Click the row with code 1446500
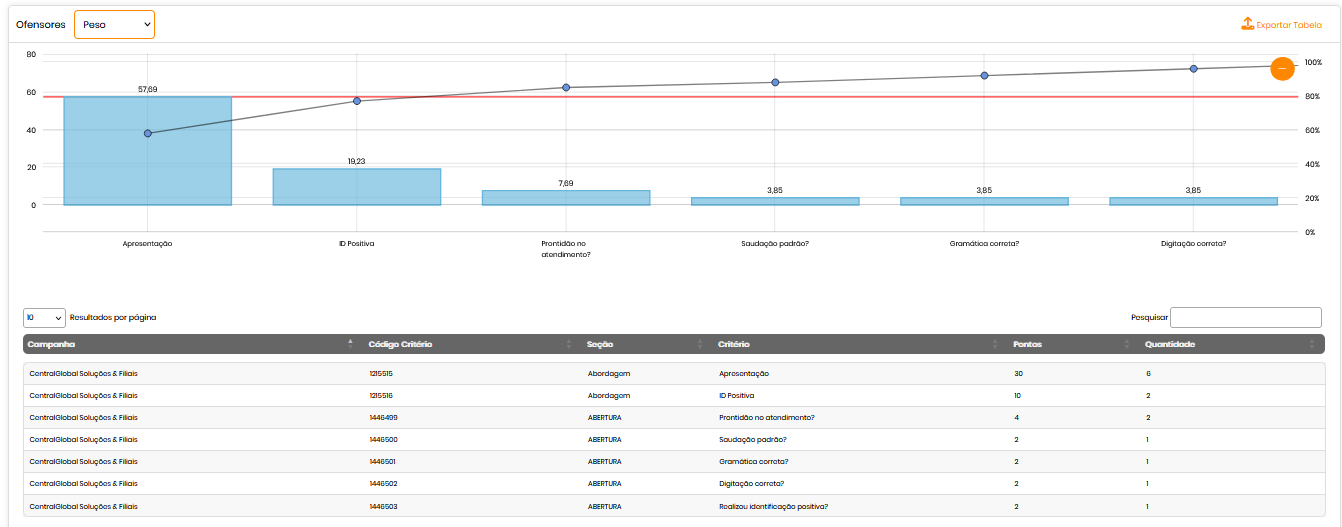 384,440
